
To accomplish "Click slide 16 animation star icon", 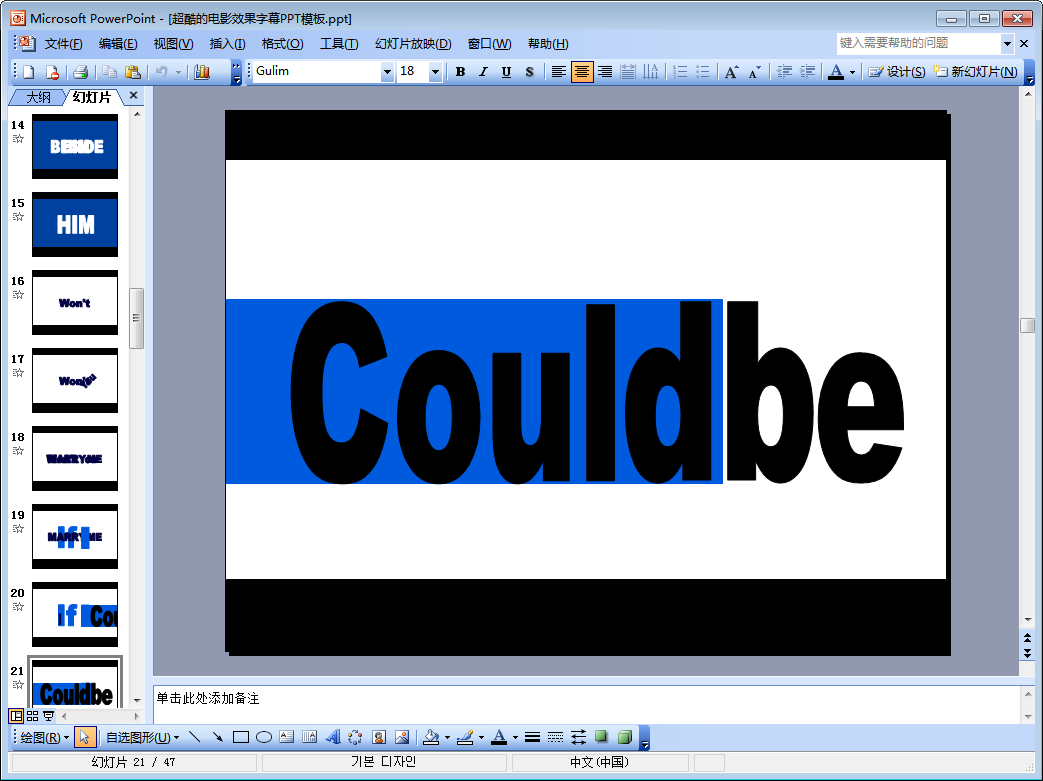I will (18, 295).
